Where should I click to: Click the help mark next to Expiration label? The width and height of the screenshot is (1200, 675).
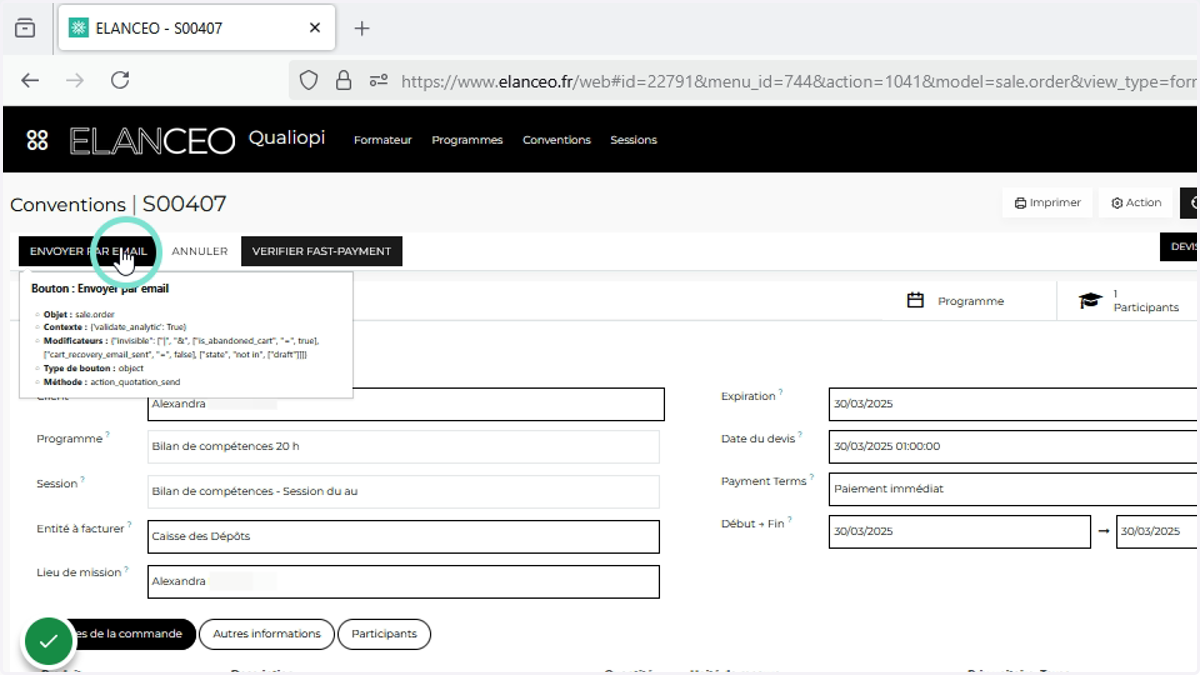click(x=781, y=394)
